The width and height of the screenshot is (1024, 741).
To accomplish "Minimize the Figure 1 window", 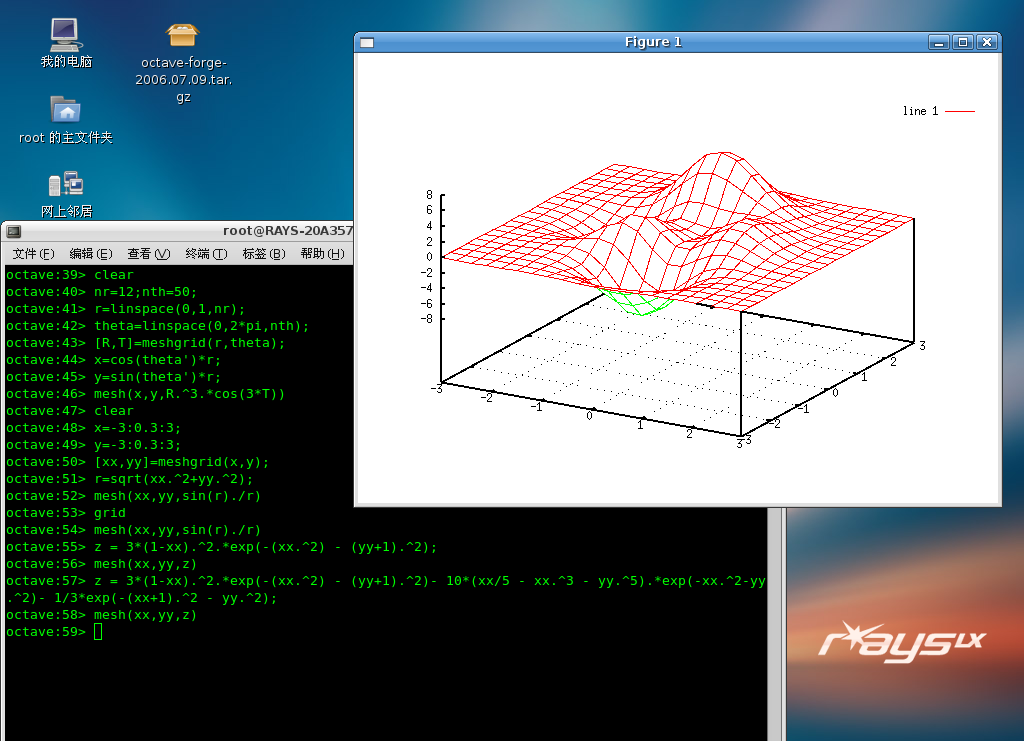I will click(x=938, y=42).
